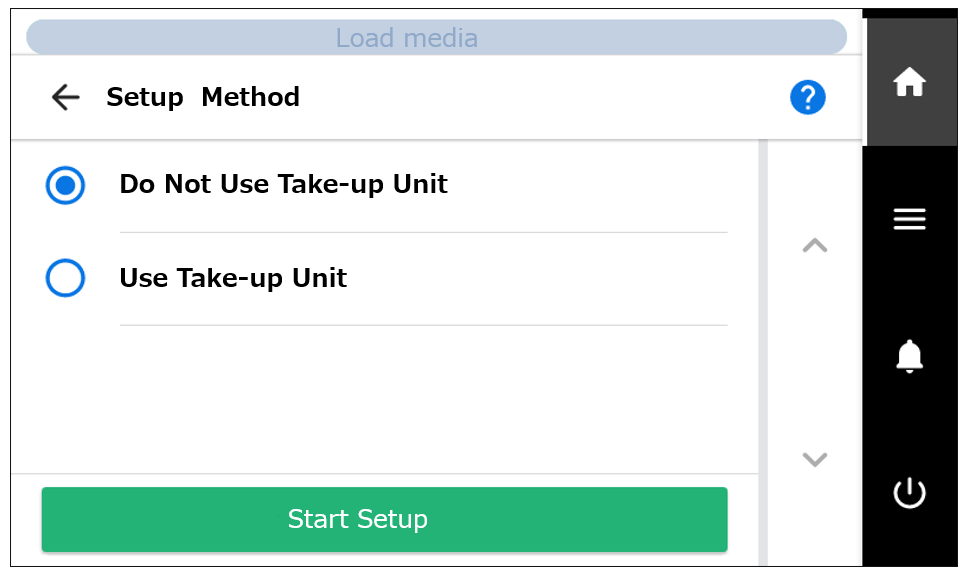Go to the Home screen icon

coord(909,82)
